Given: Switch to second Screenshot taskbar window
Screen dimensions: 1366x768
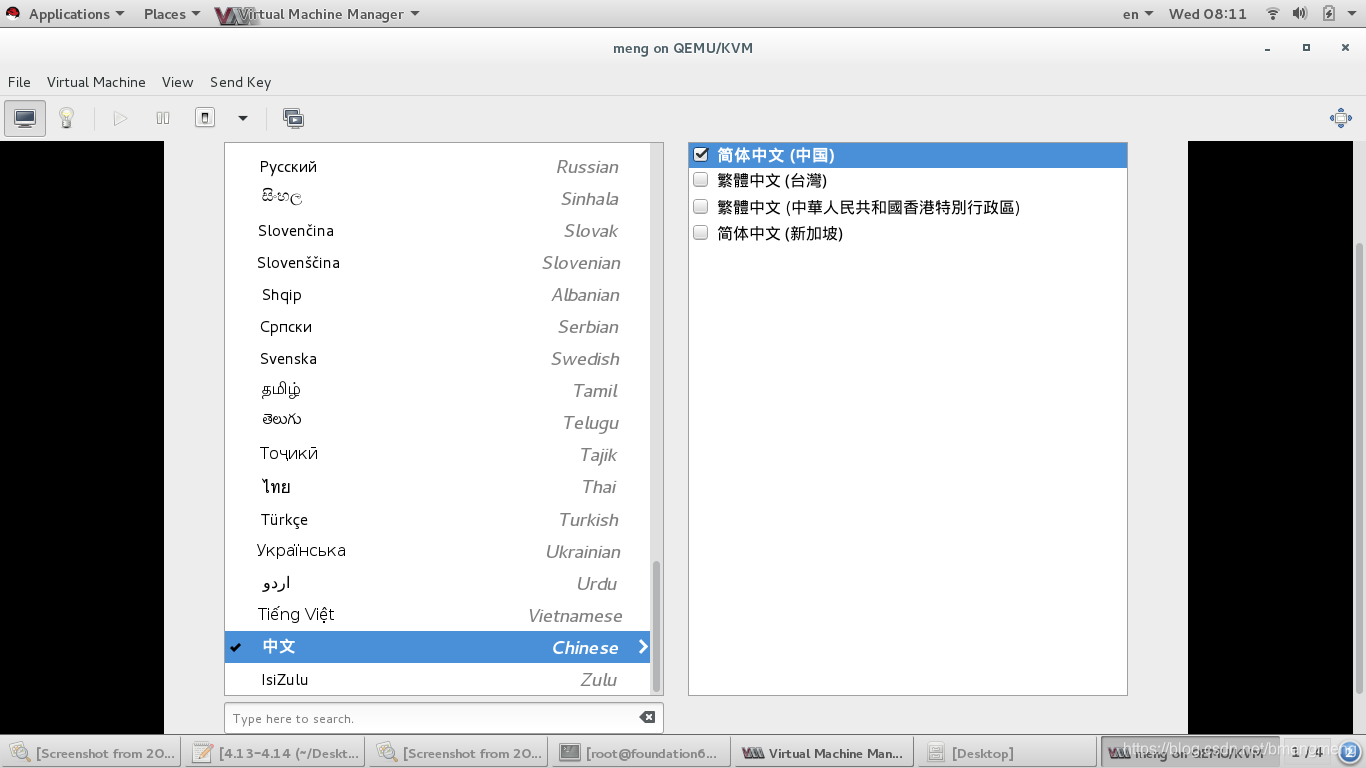Looking at the screenshot, I should point(459,753).
